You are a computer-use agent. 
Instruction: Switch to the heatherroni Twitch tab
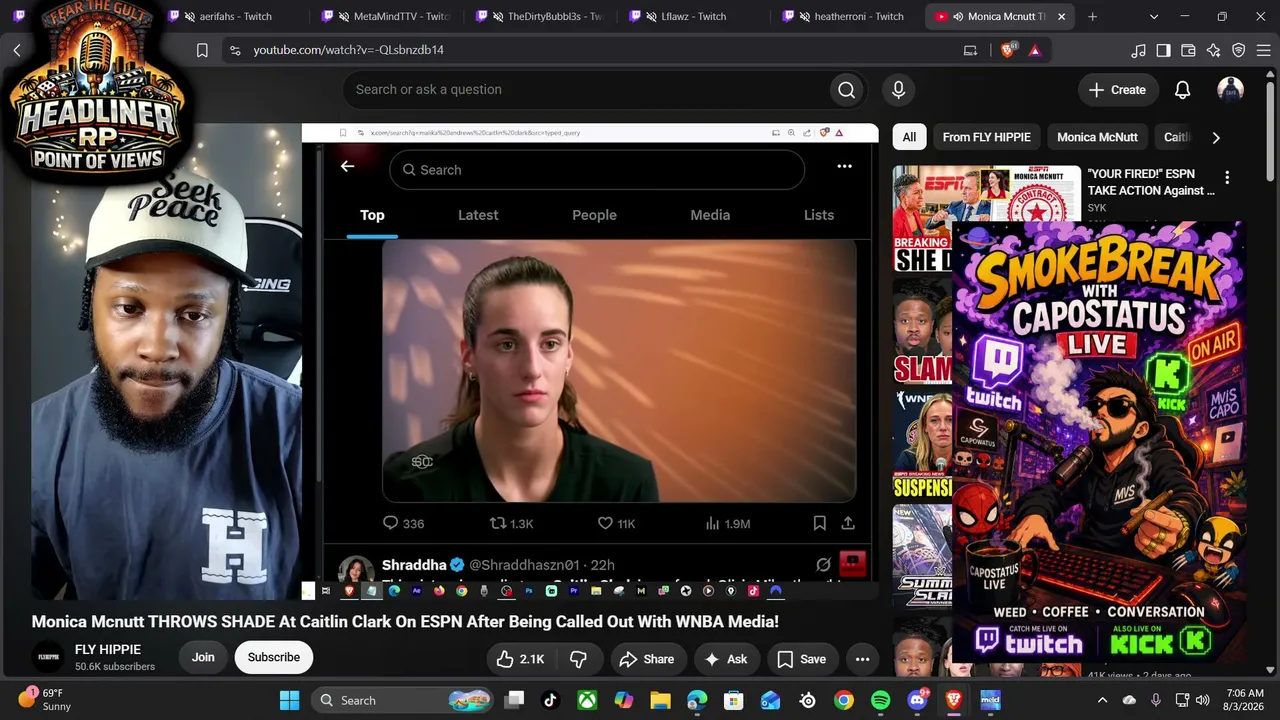850,17
